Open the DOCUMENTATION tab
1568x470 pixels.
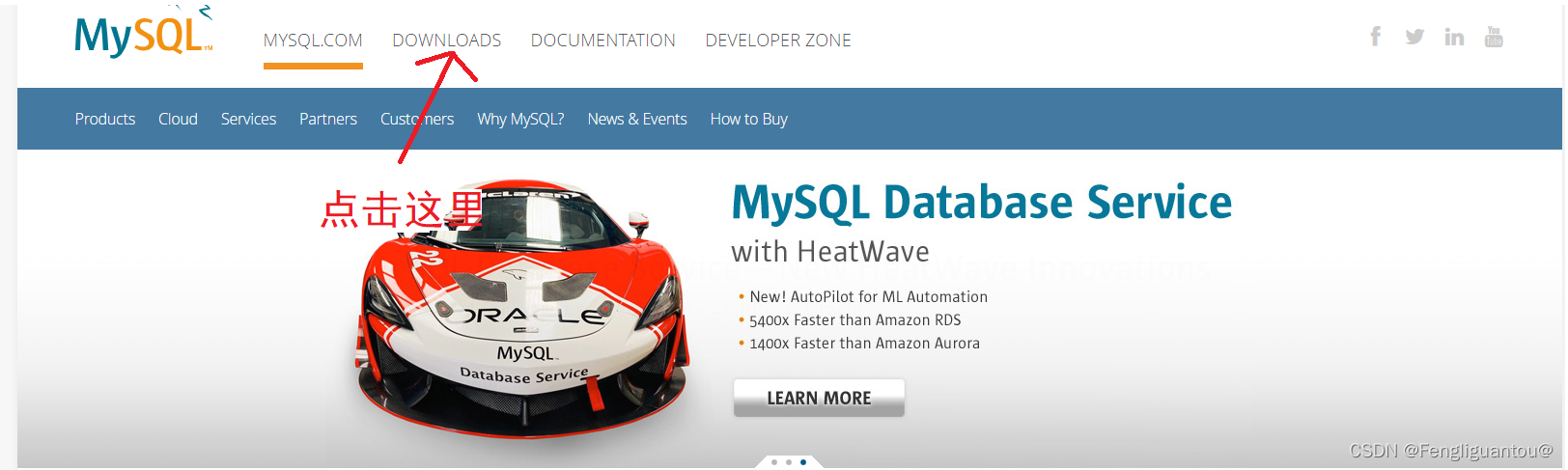pyautogui.click(x=603, y=41)
